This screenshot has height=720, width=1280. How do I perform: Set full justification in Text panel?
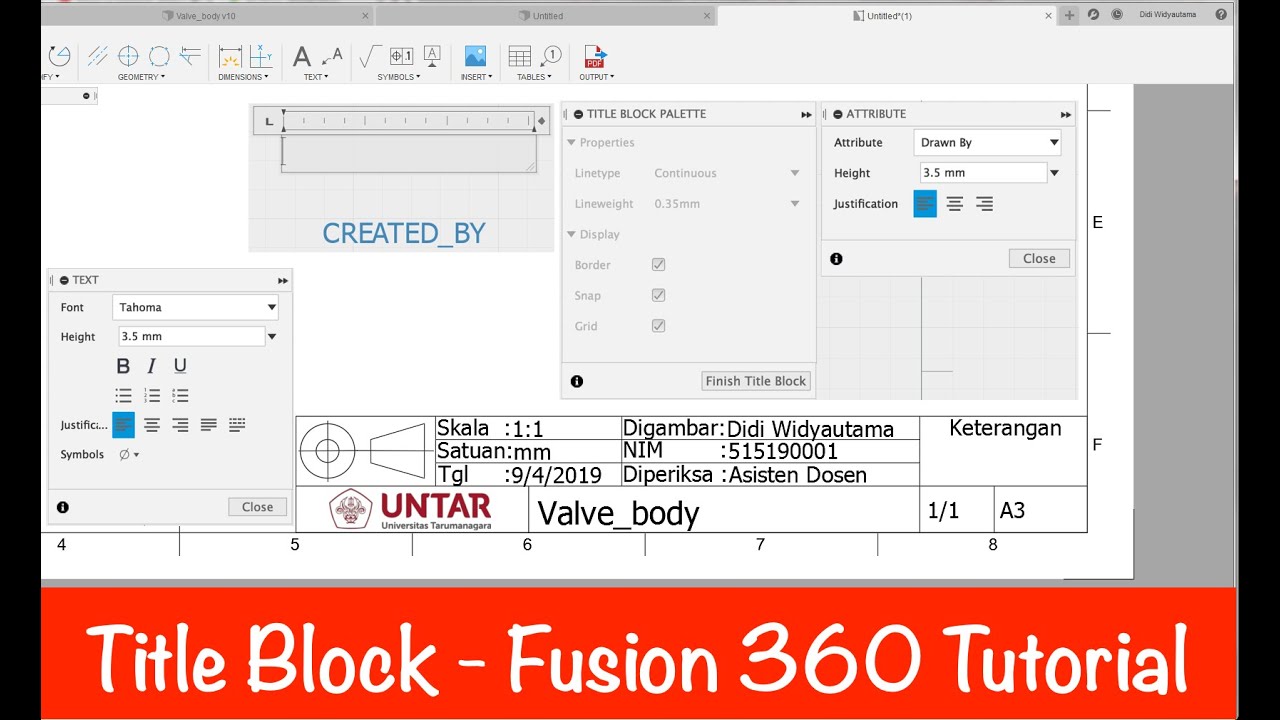coord(208,425)
